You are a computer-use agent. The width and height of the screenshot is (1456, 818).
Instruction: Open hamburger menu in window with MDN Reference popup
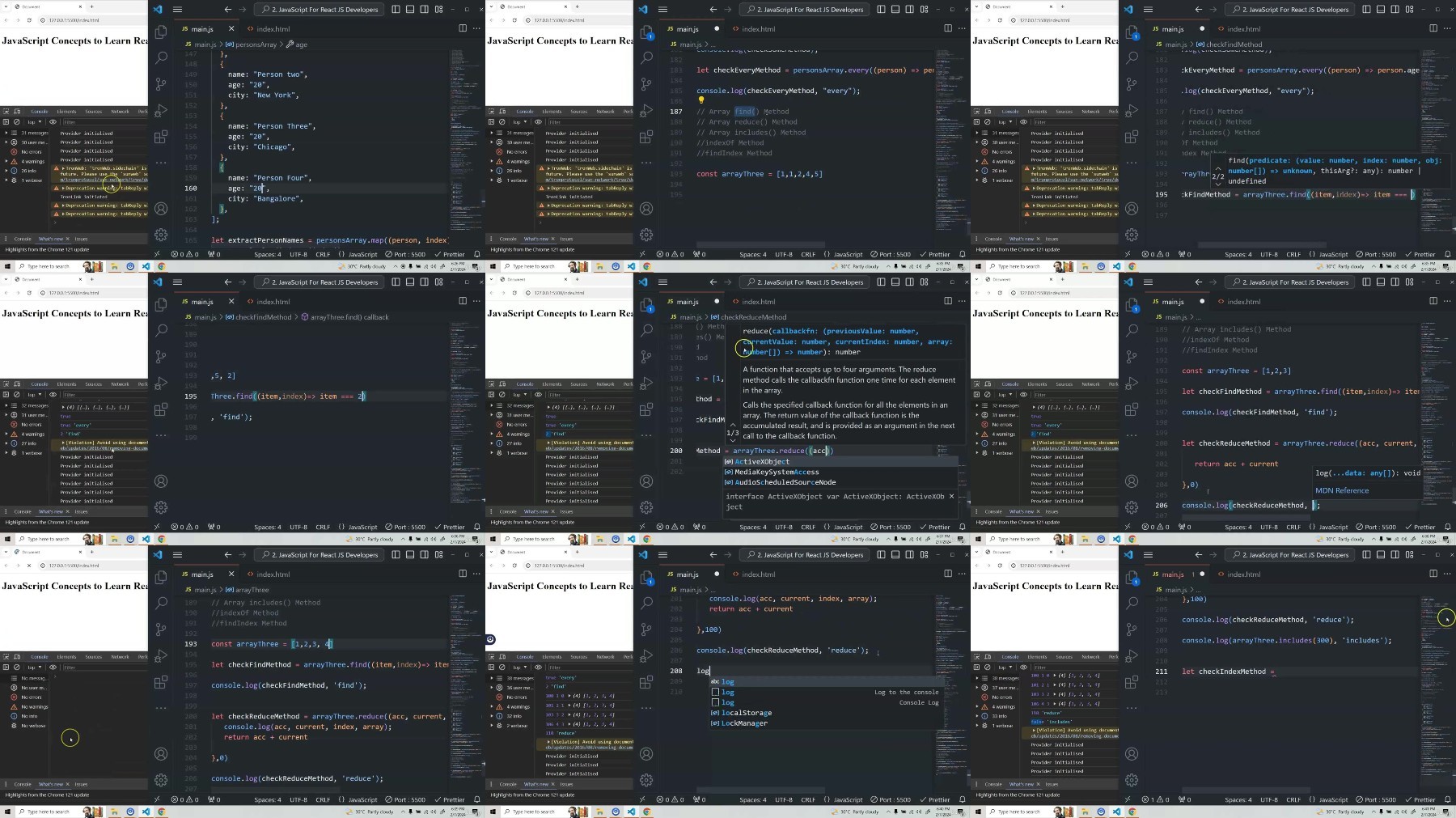pyautogui.click(x=1148, y=282)
